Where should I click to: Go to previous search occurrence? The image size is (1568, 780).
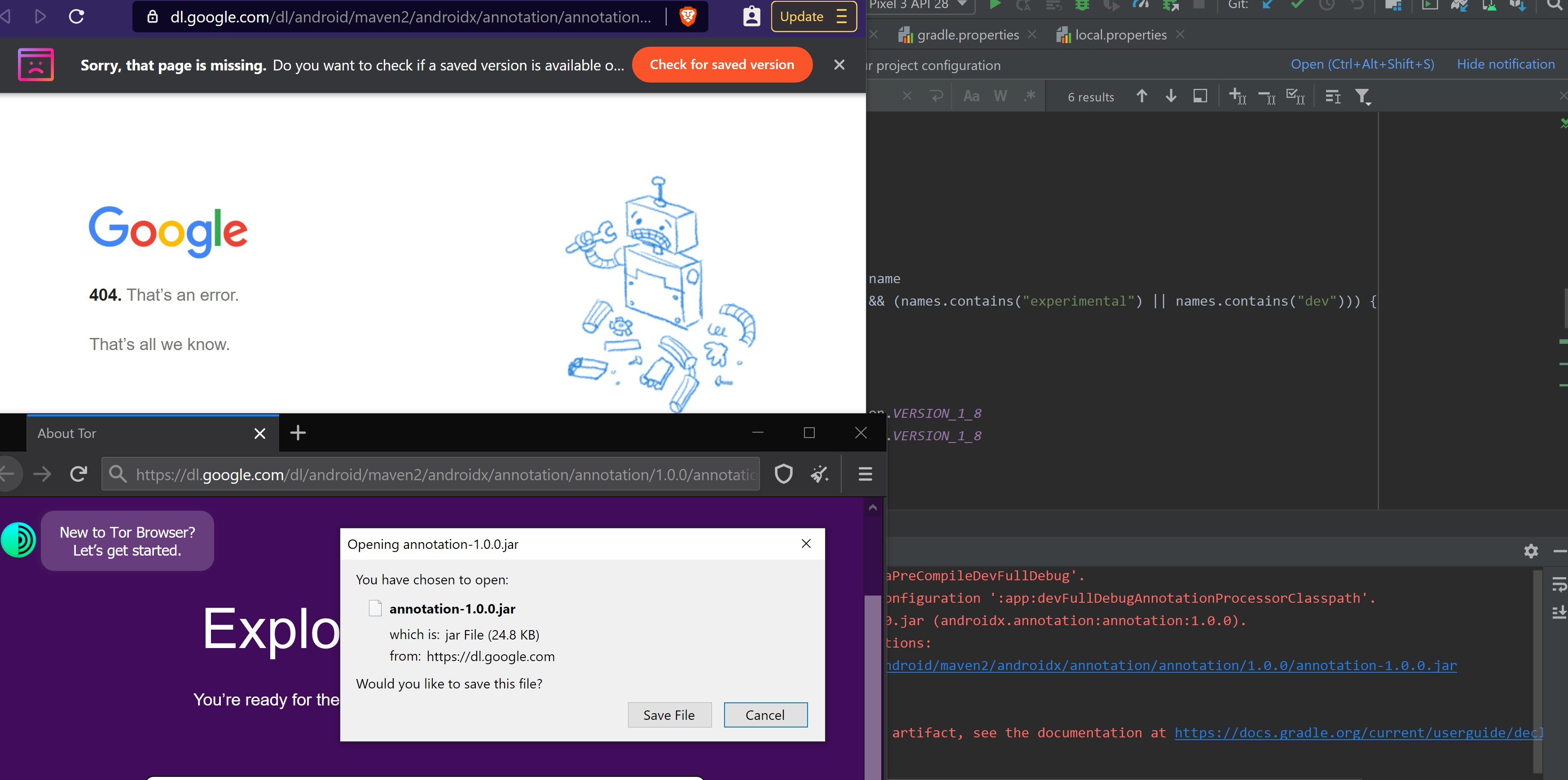(x=1142, y=96)
